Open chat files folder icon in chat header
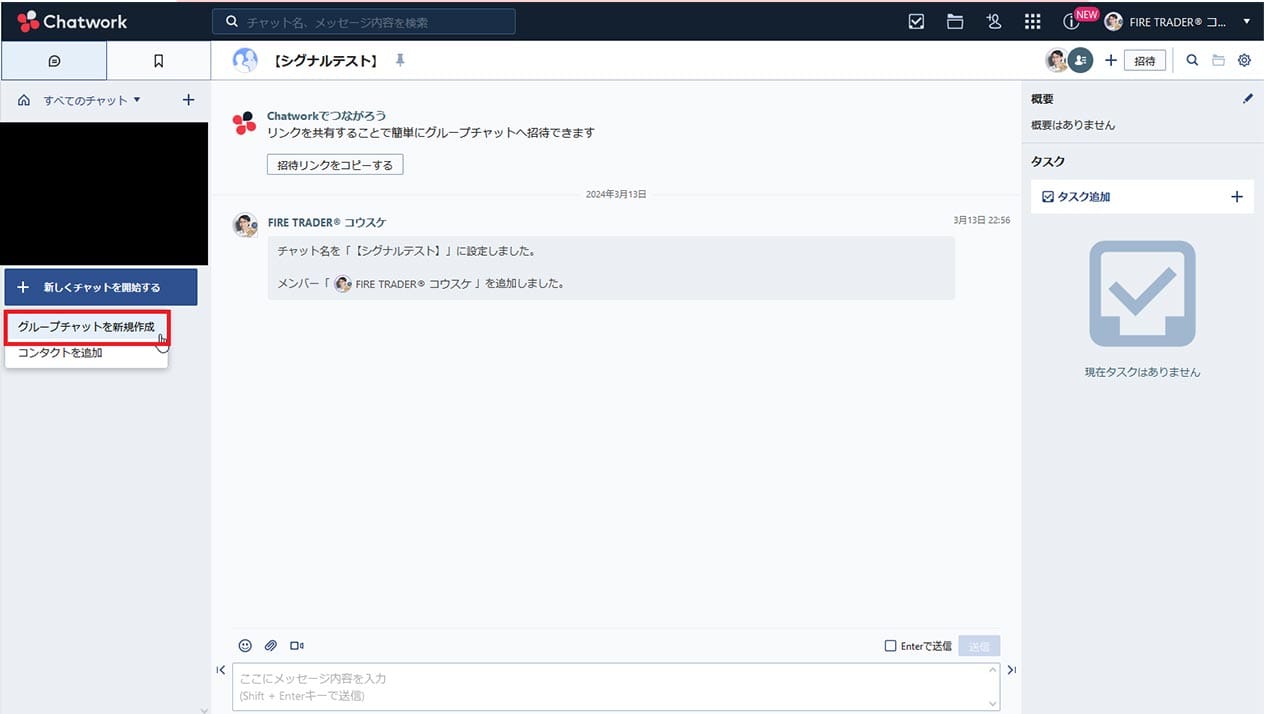The height and width of the screenshot is (714, 1266). [1218, 60]
